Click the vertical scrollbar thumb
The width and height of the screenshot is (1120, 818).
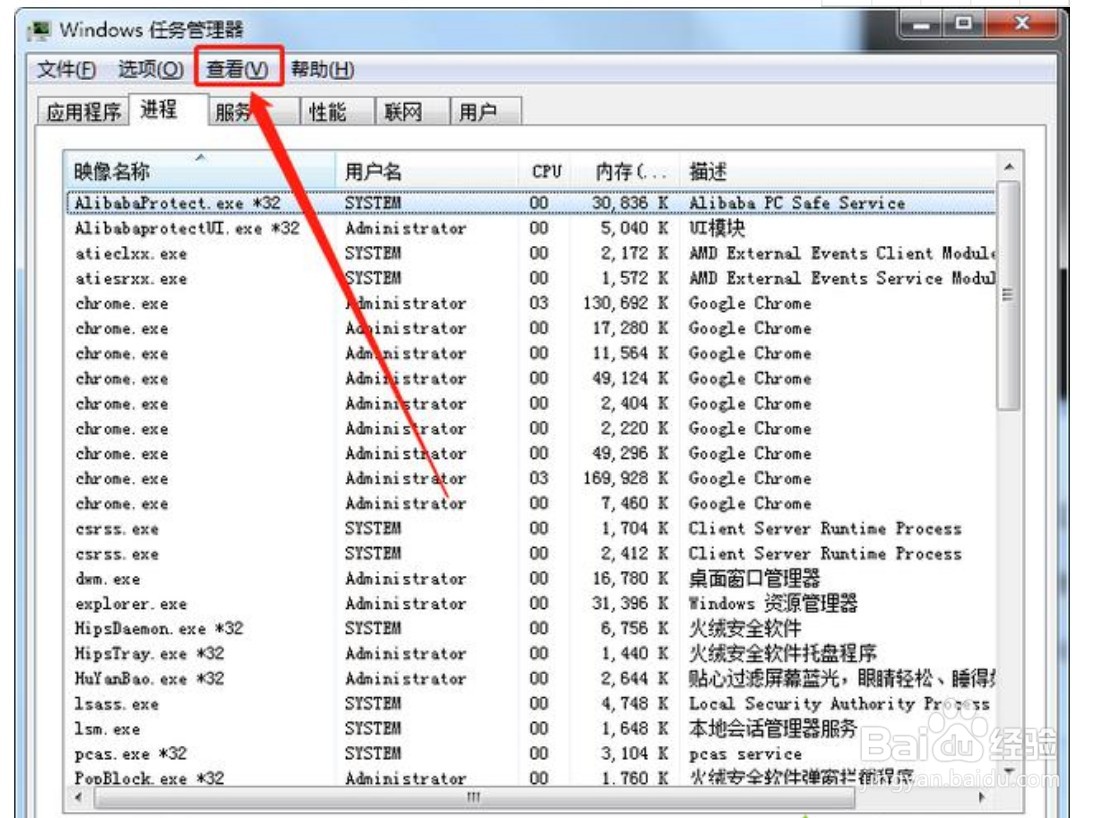tap(1009, 295)
